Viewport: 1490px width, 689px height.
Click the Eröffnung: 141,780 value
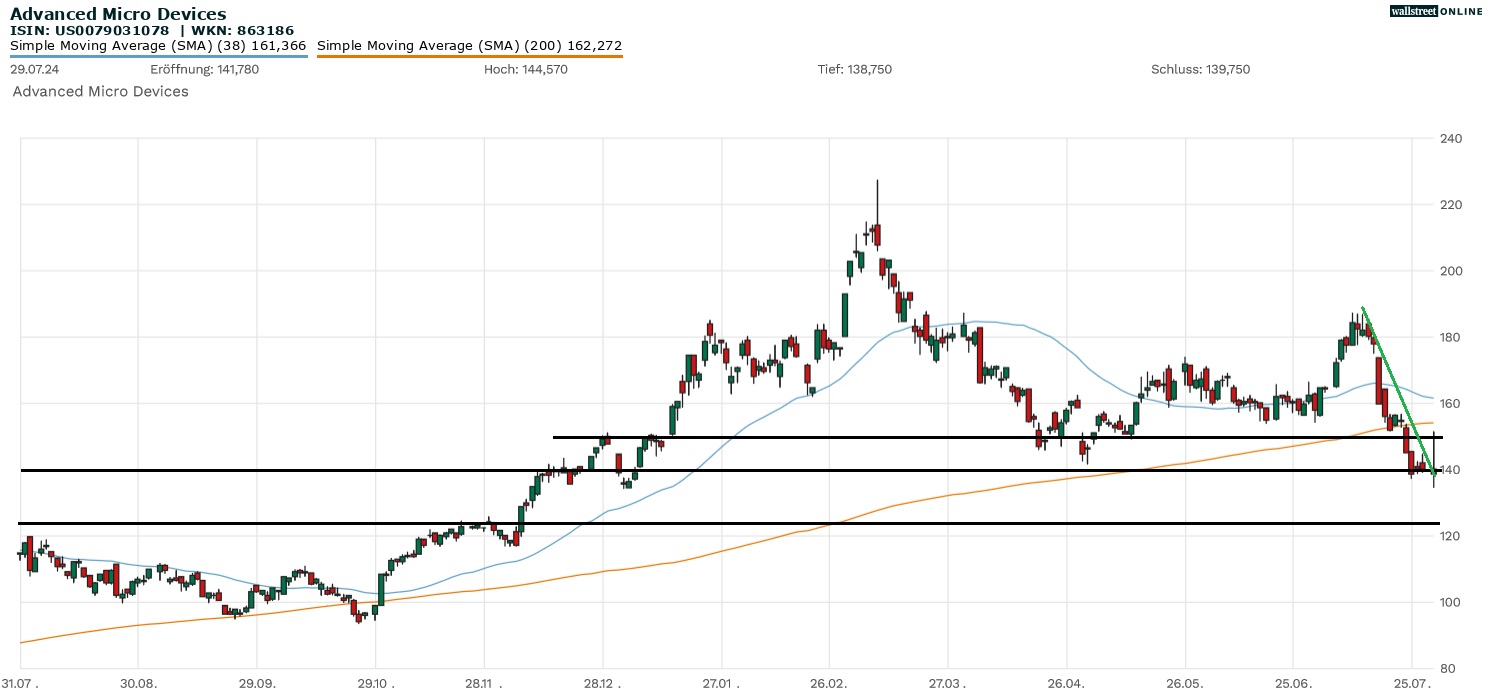[204, 70]
